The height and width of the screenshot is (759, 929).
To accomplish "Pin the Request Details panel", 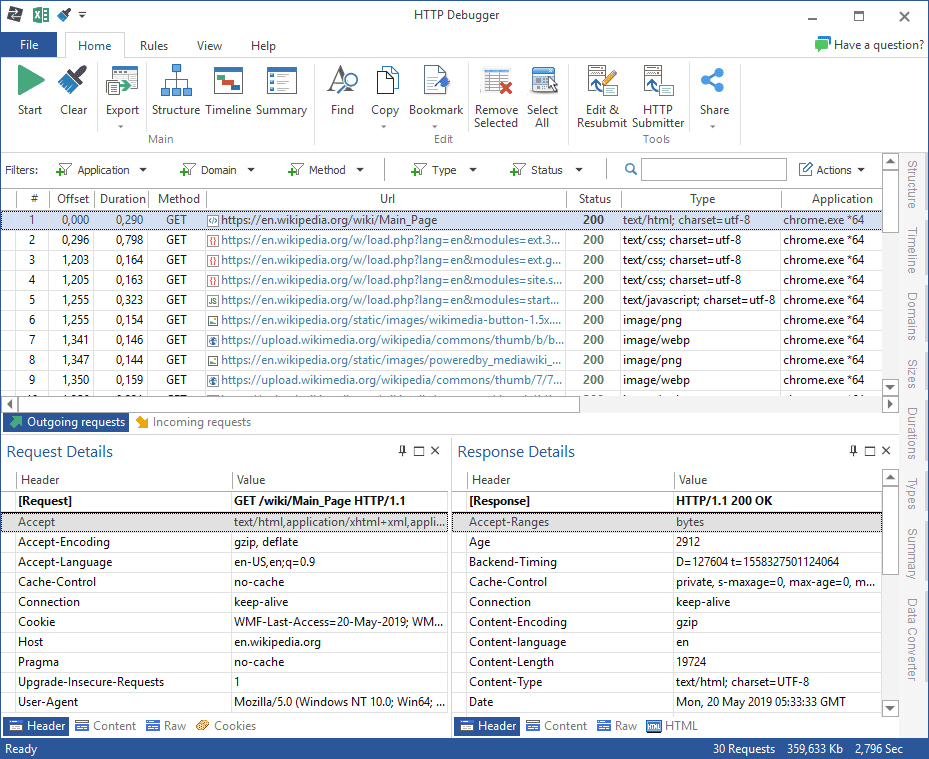I will tap(403, 451).
